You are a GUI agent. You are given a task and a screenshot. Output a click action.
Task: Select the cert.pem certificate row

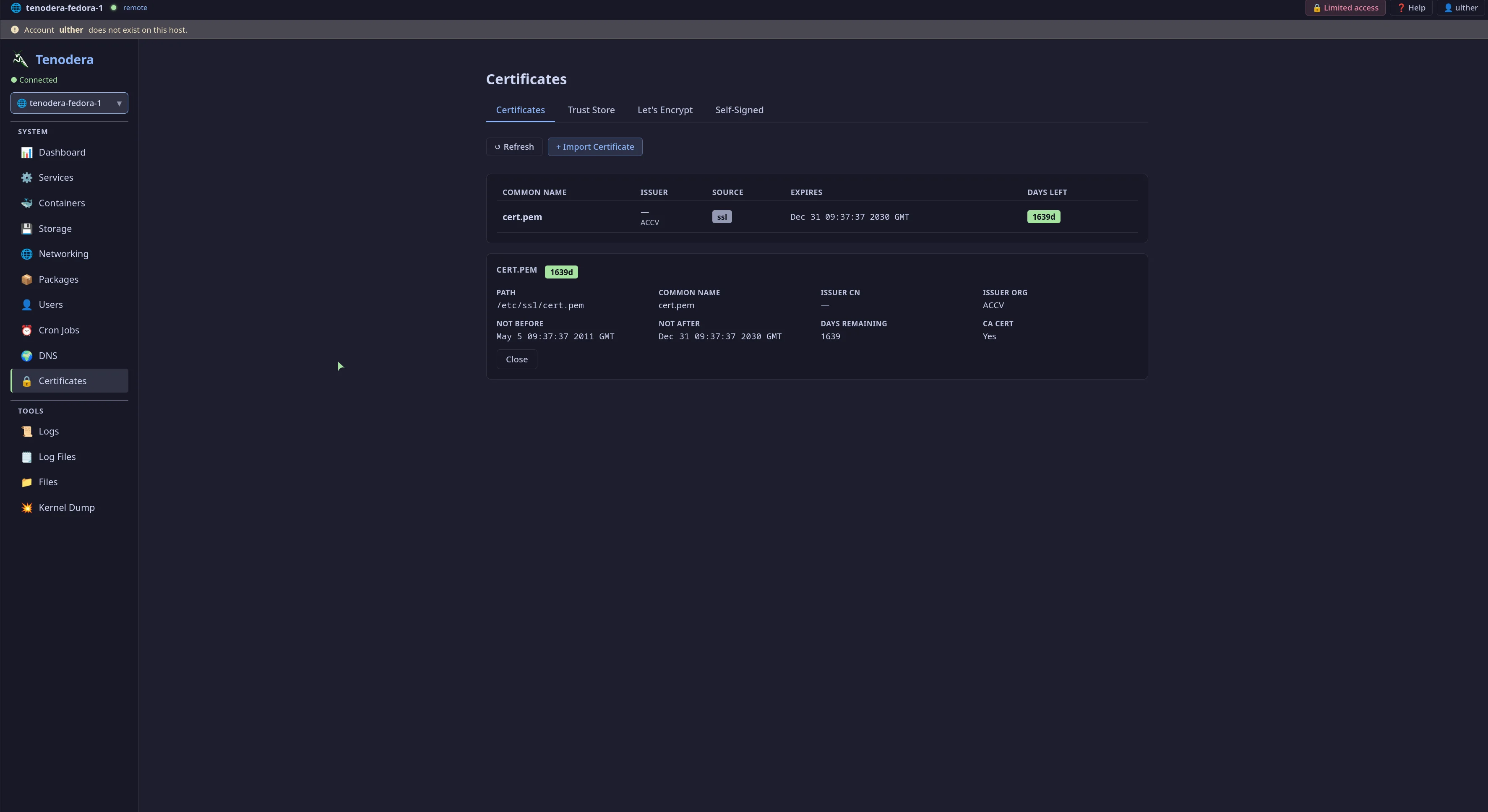pos(817,217)
